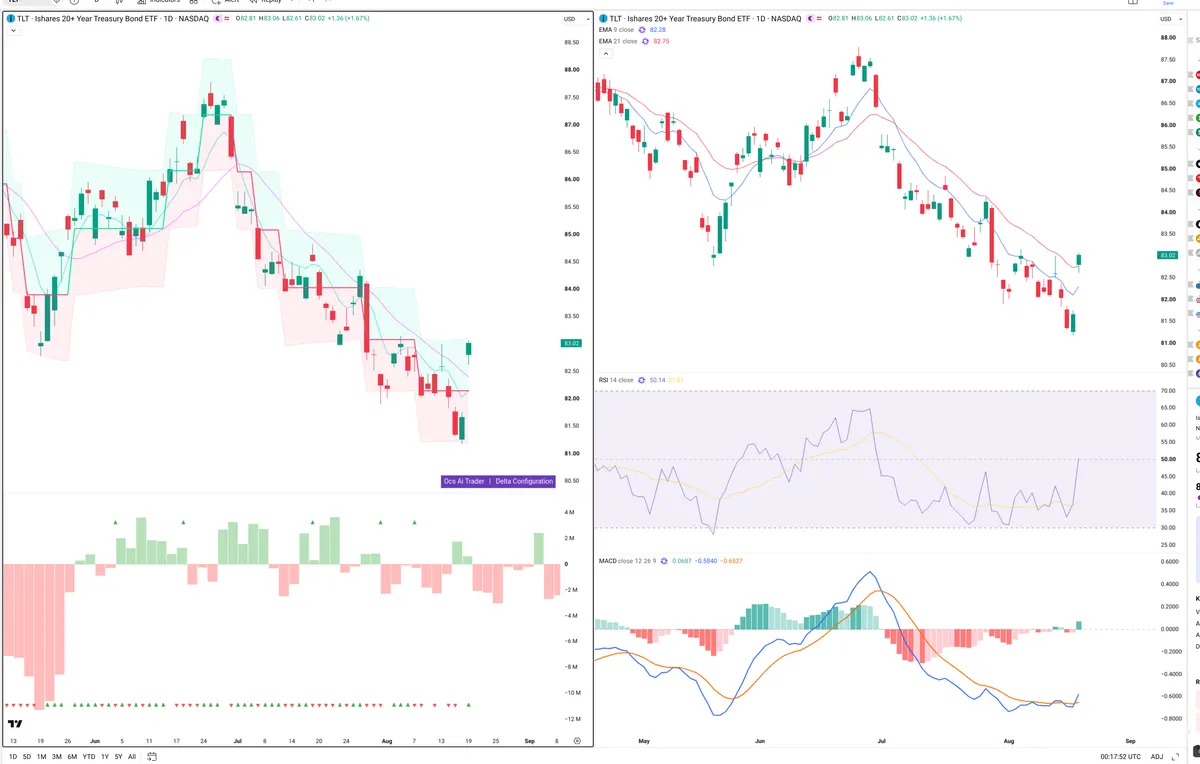Collapse the legend chevron on left chart
Image resolution: width=1200 pixels, height=764 pixels.
(13, 31)
